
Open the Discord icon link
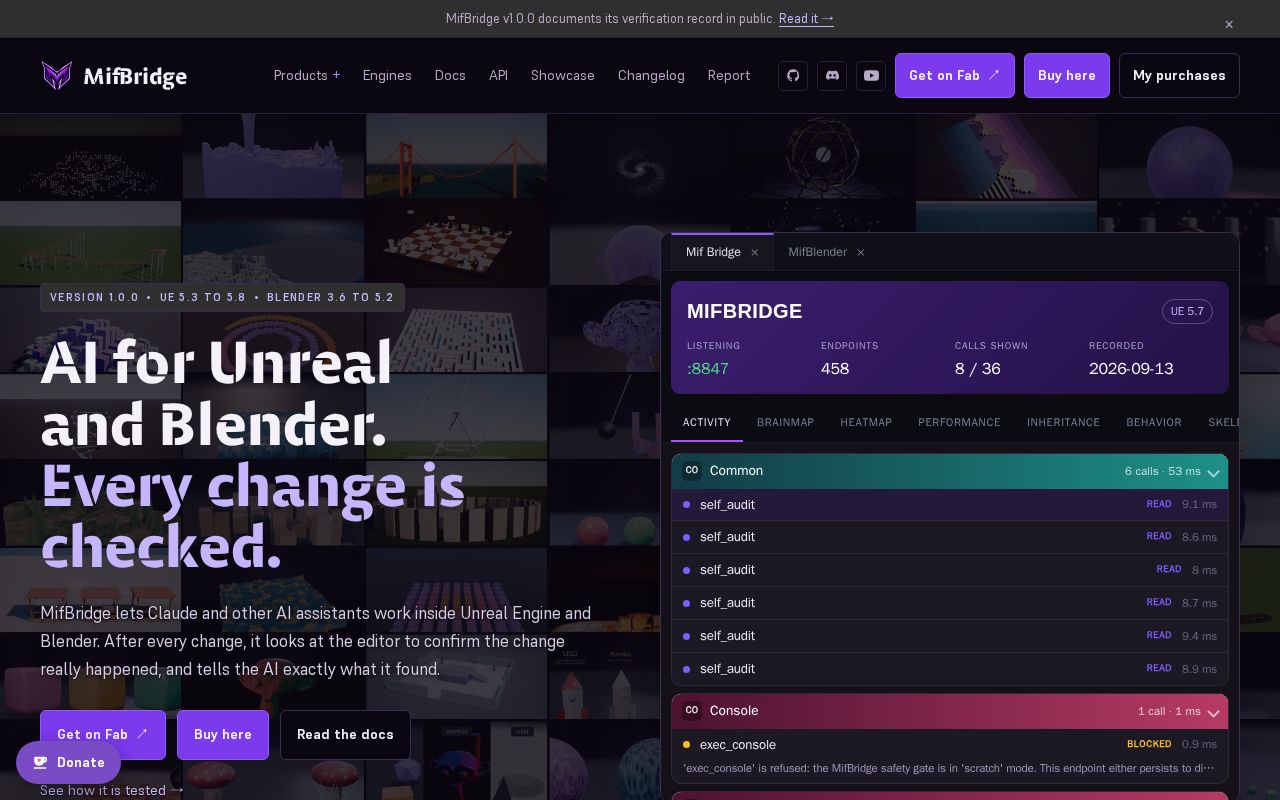[x=832, y=76]
